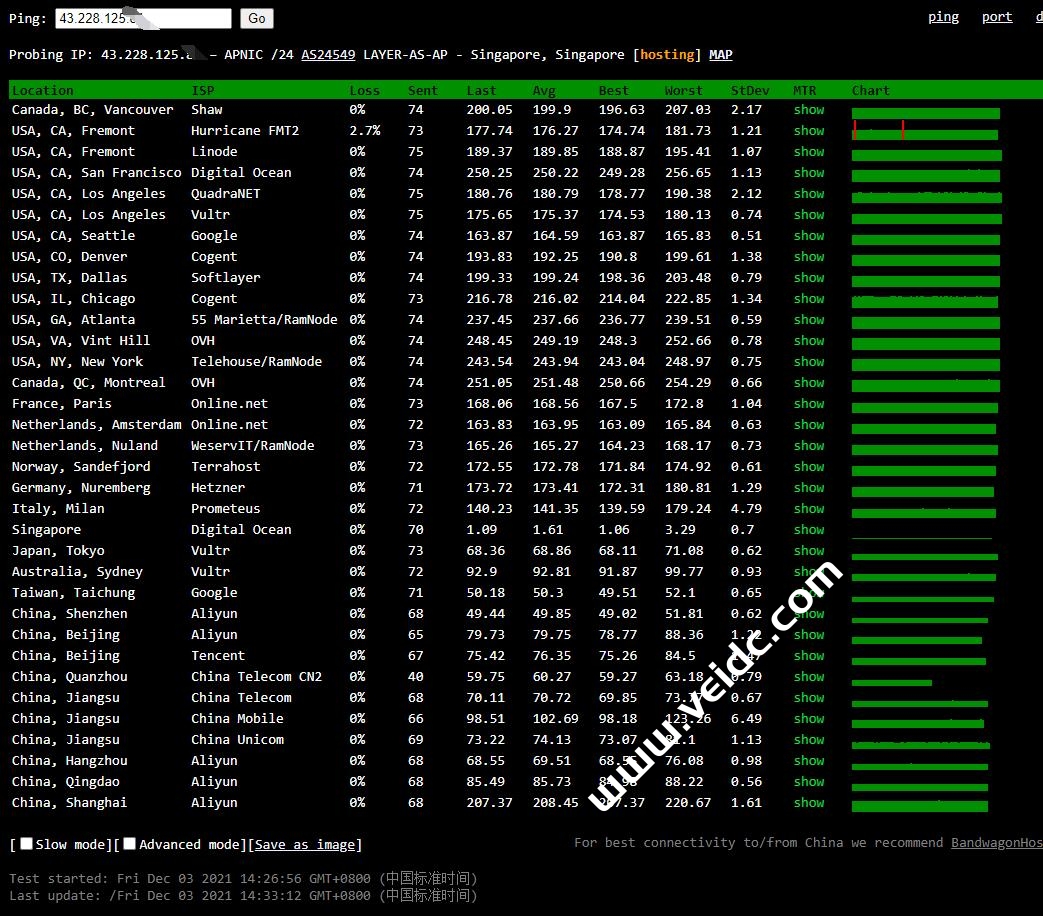The height and width of the screenshot is (916, 1043).
Task: Show MTR for Nuremberg Hetzner
Action: 809,488
